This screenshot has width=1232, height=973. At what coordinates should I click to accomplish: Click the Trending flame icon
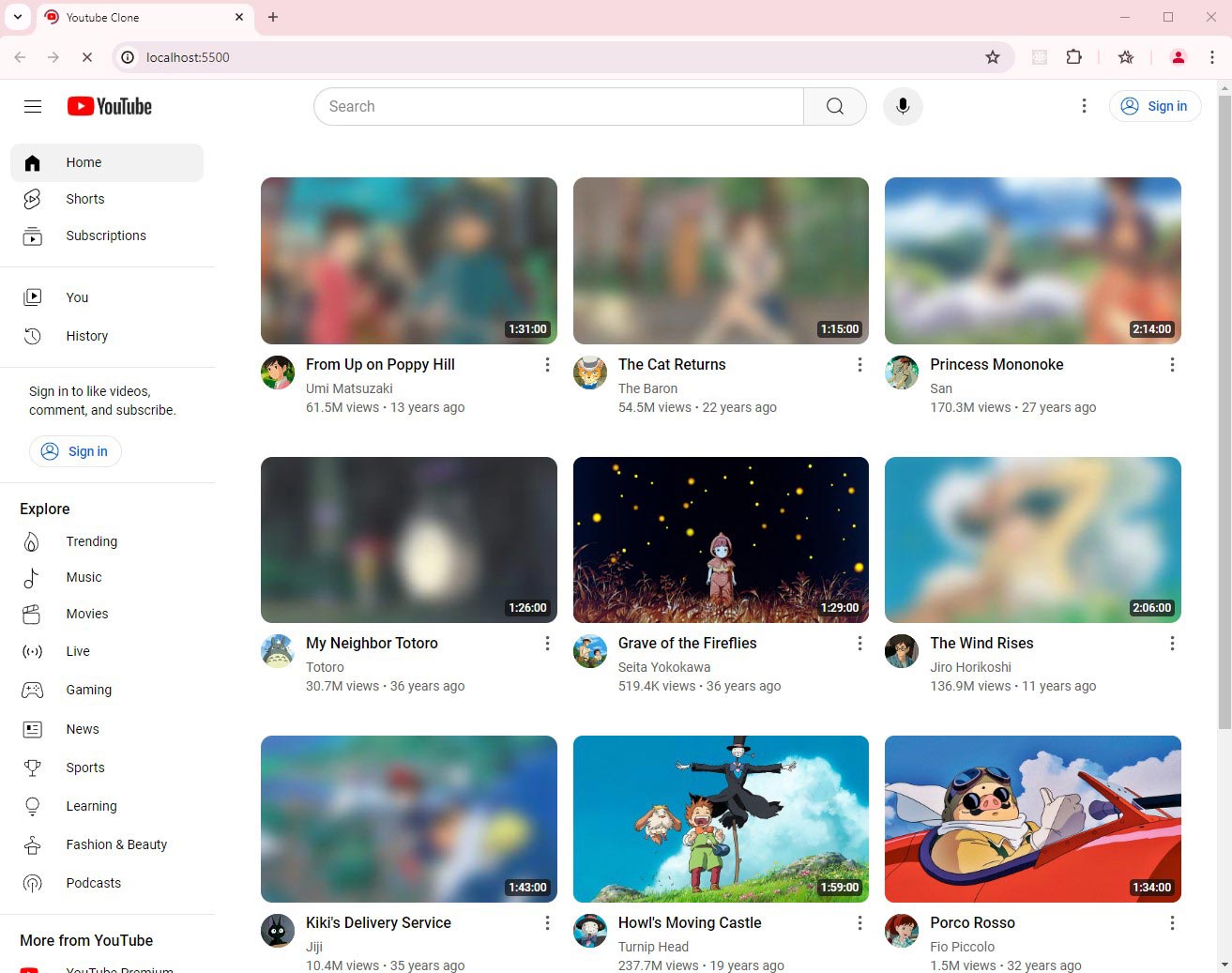(x=33, y=541)
